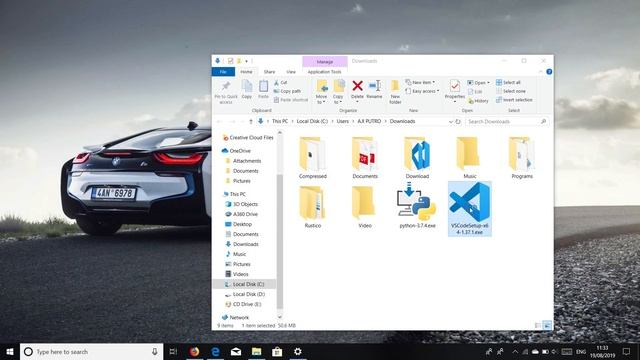Click This PC in address bar
This screenshot has width=640, height=360.
pyautogui.click(x=280, y=121)
